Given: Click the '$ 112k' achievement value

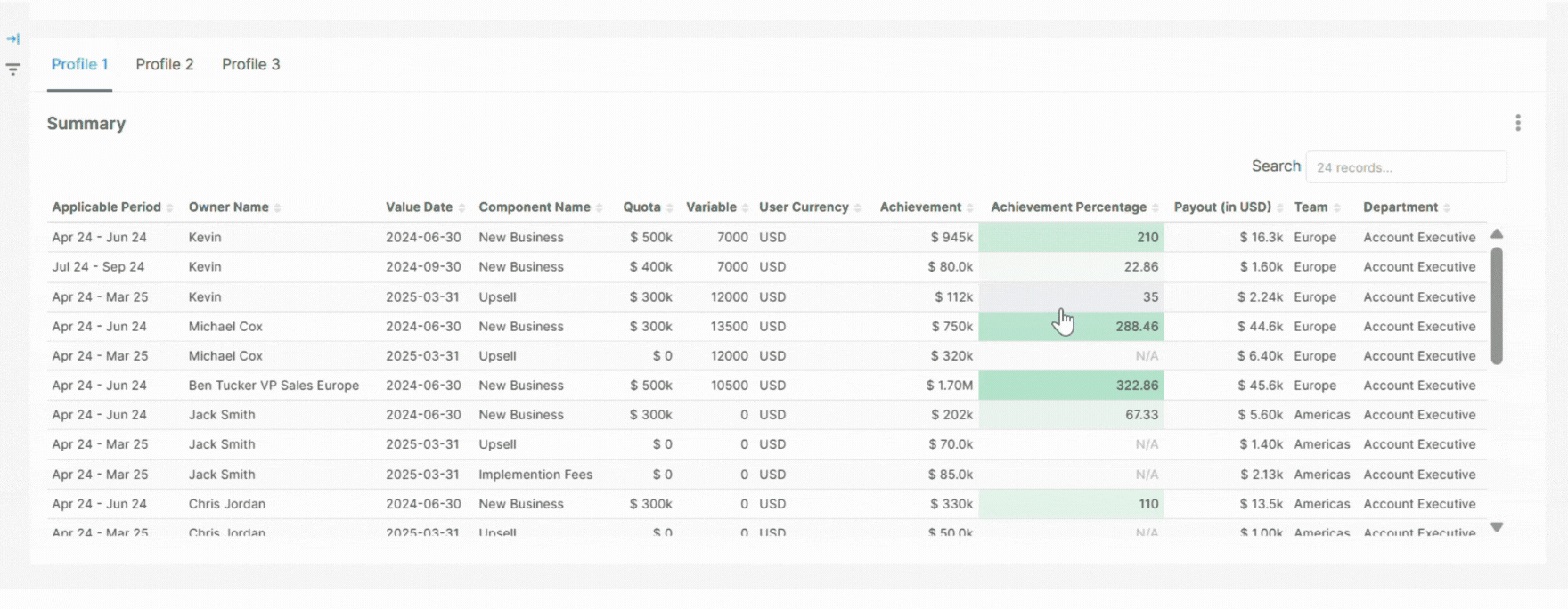Looking at the screenshot, I should 954,296.
